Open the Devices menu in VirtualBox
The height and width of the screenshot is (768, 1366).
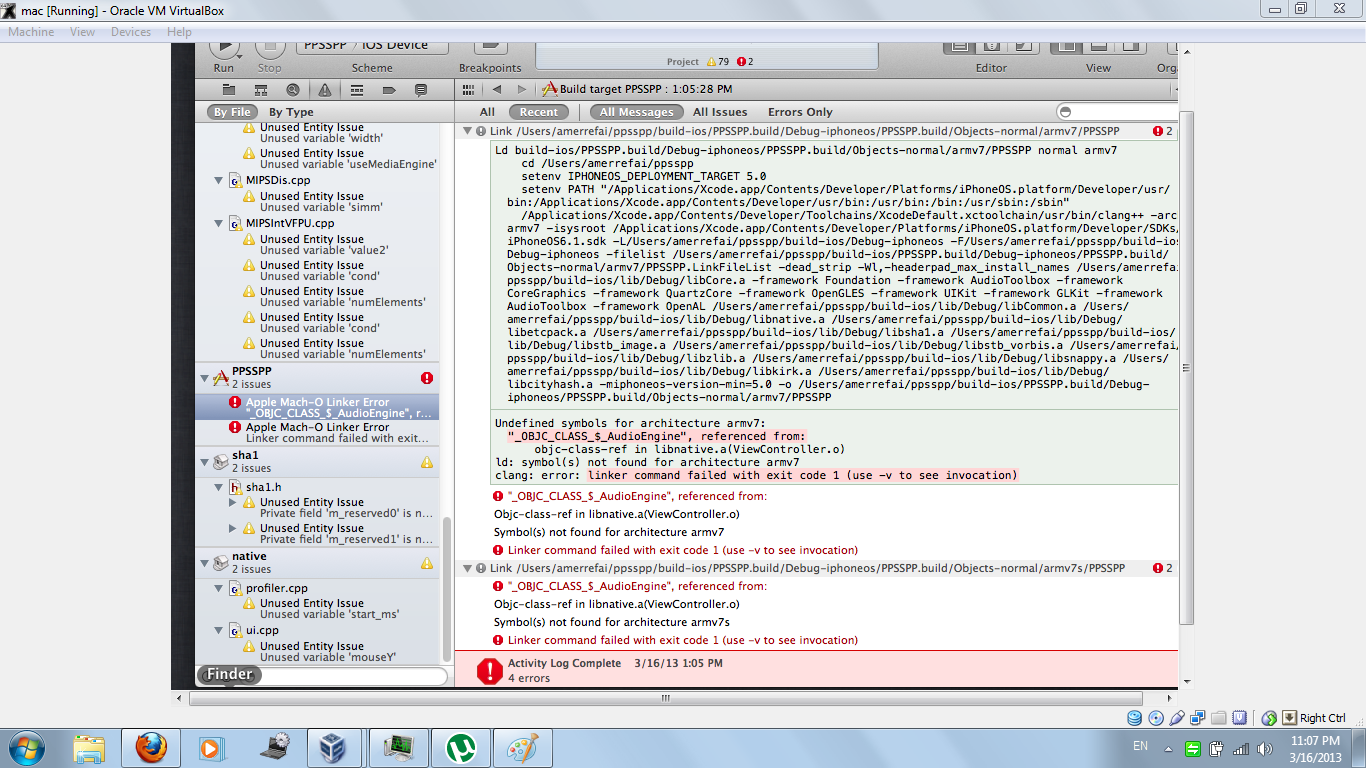click(x=131, y=32)
